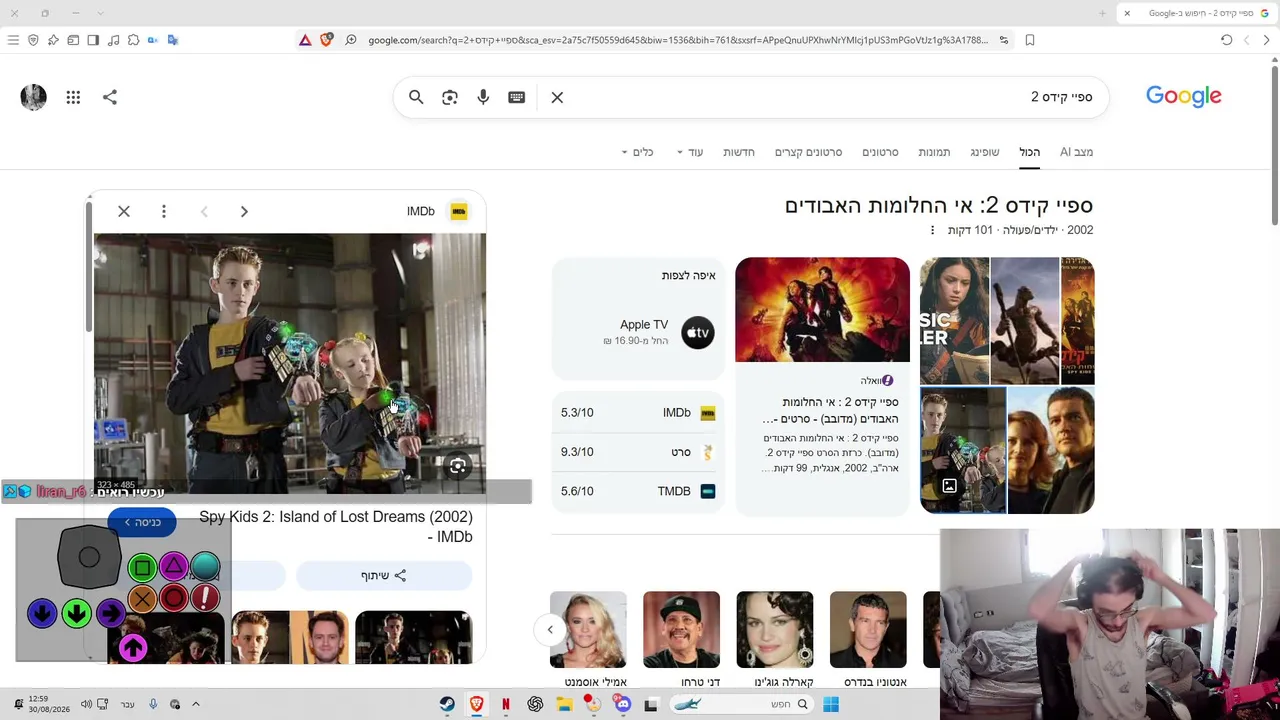Open Brave Rewards triangle icon
The width and height of the screenshot is (1280, 720).
[x=305, y=40]
